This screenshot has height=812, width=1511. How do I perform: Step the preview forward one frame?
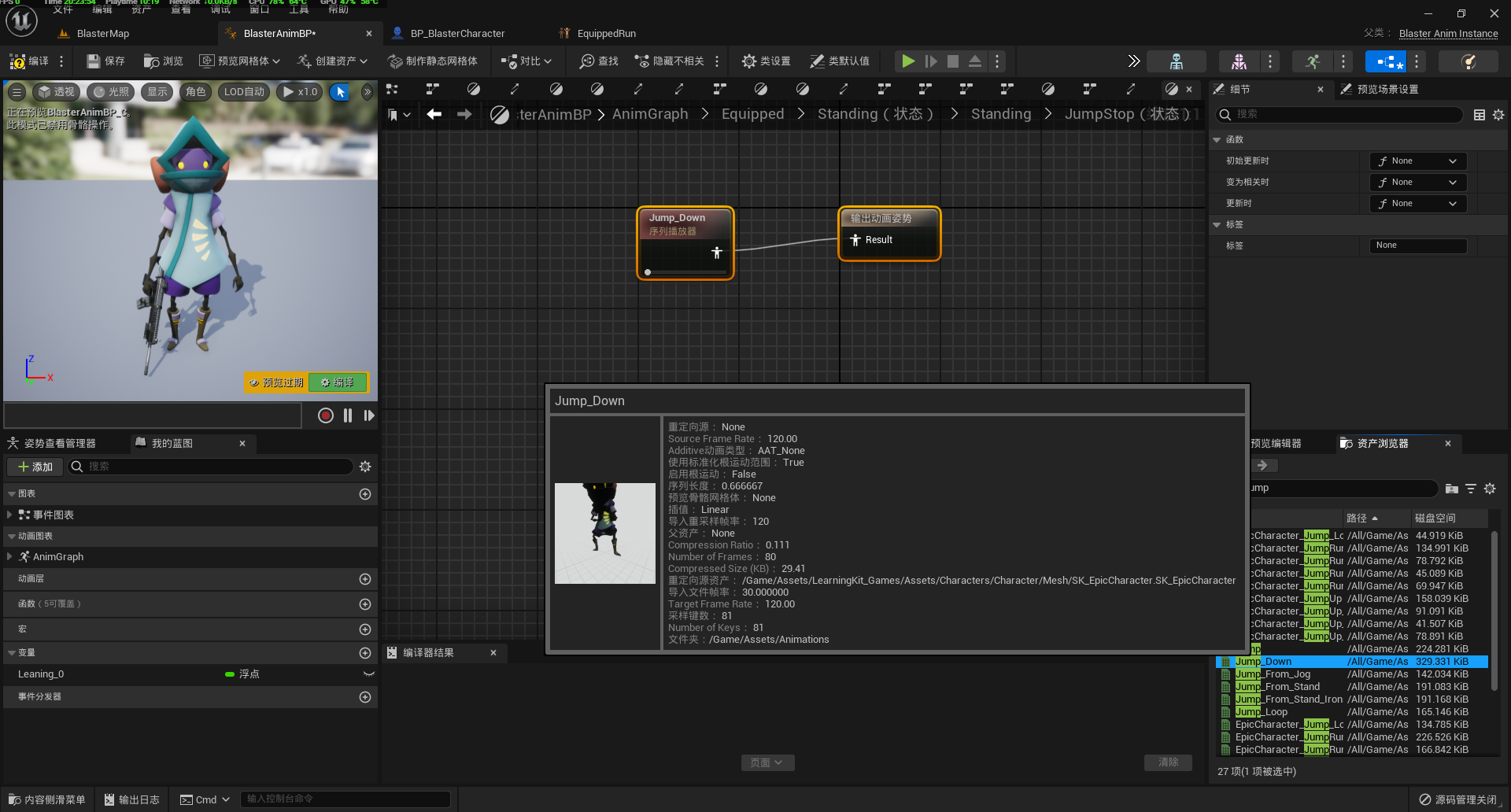click(x=369, y=415)
